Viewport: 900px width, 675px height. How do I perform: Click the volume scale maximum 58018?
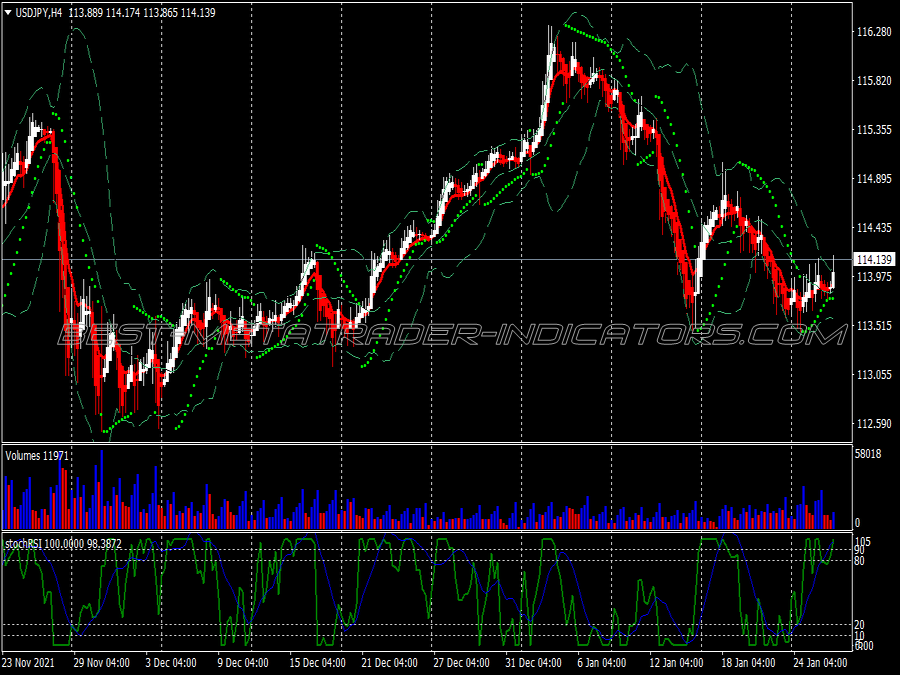868,454
